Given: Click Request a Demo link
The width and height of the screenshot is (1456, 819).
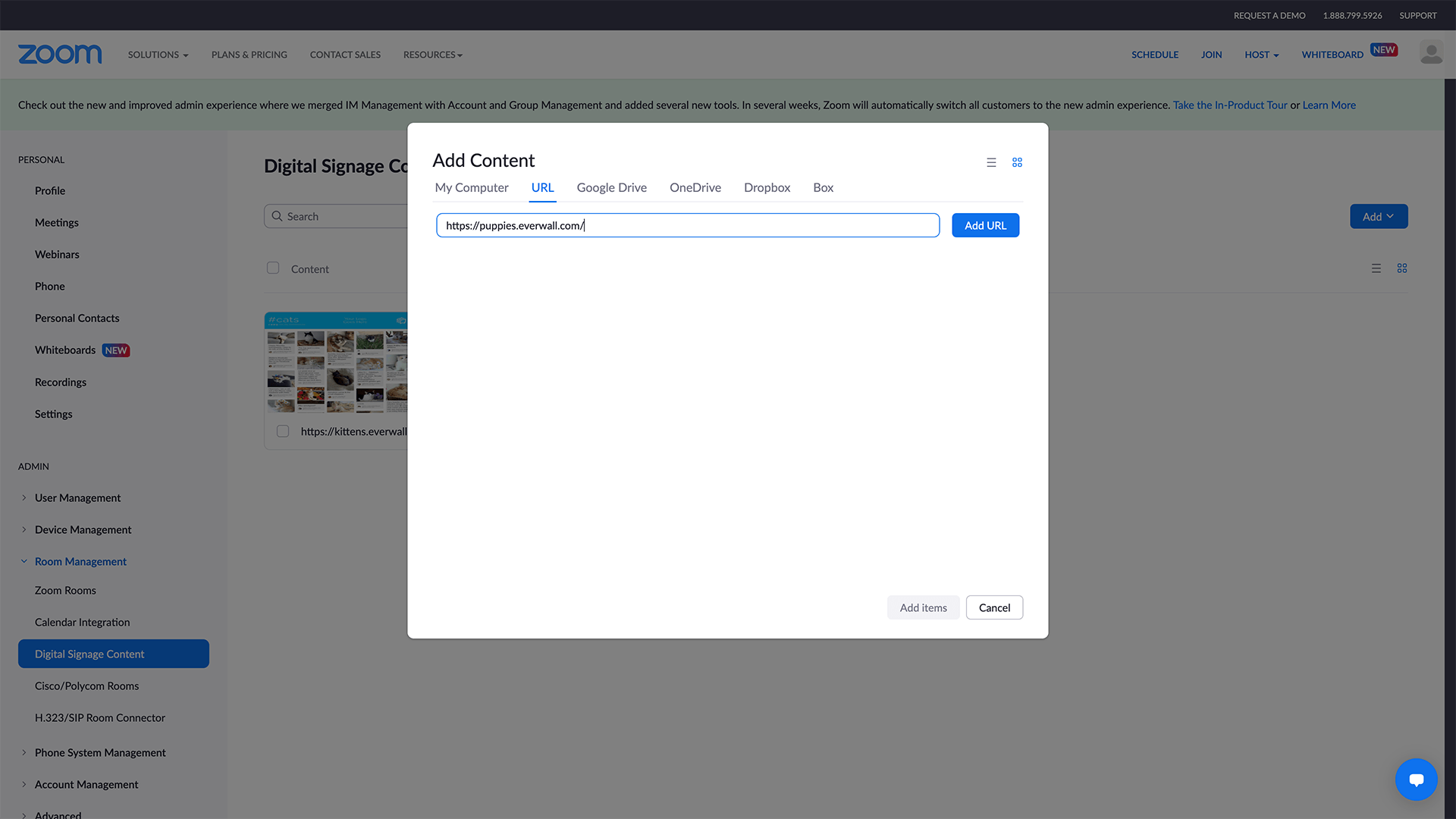Looking at the screenshot, I should 1269,15.
